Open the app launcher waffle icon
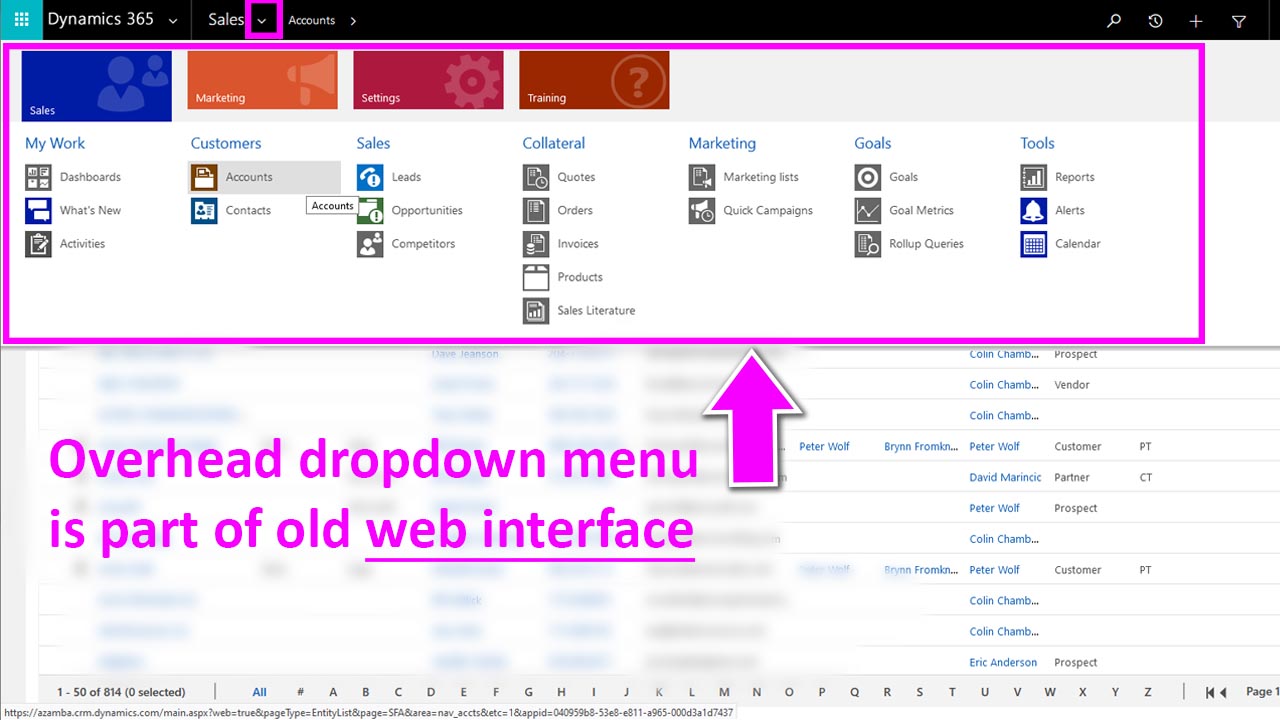 coord(21,20)
